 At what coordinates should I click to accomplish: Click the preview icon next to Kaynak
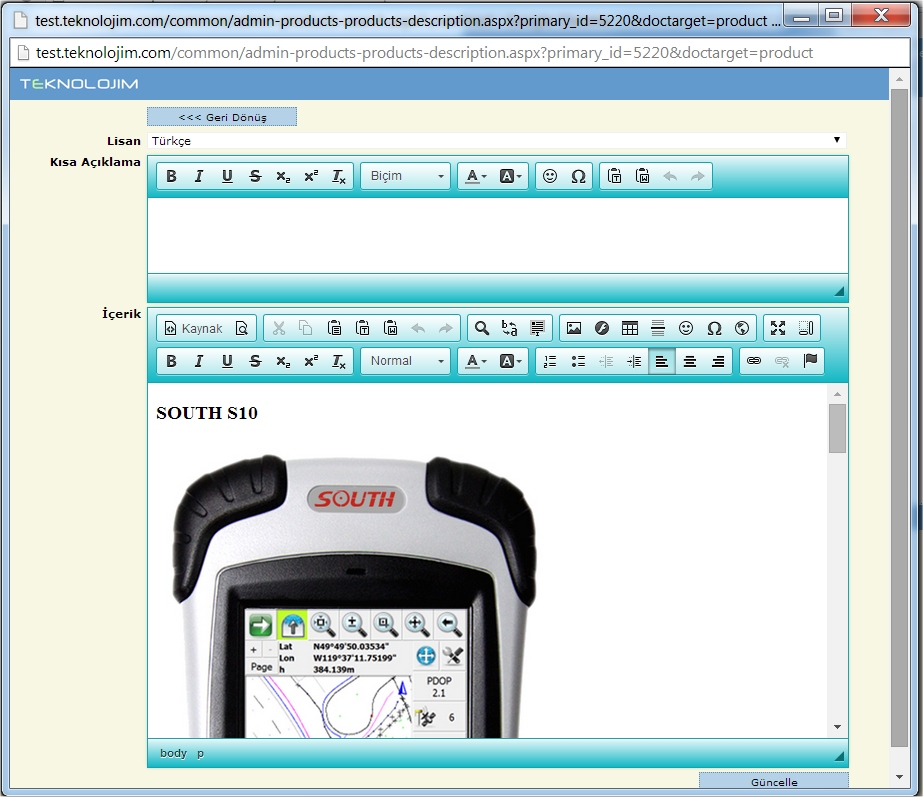pos(241,328)
